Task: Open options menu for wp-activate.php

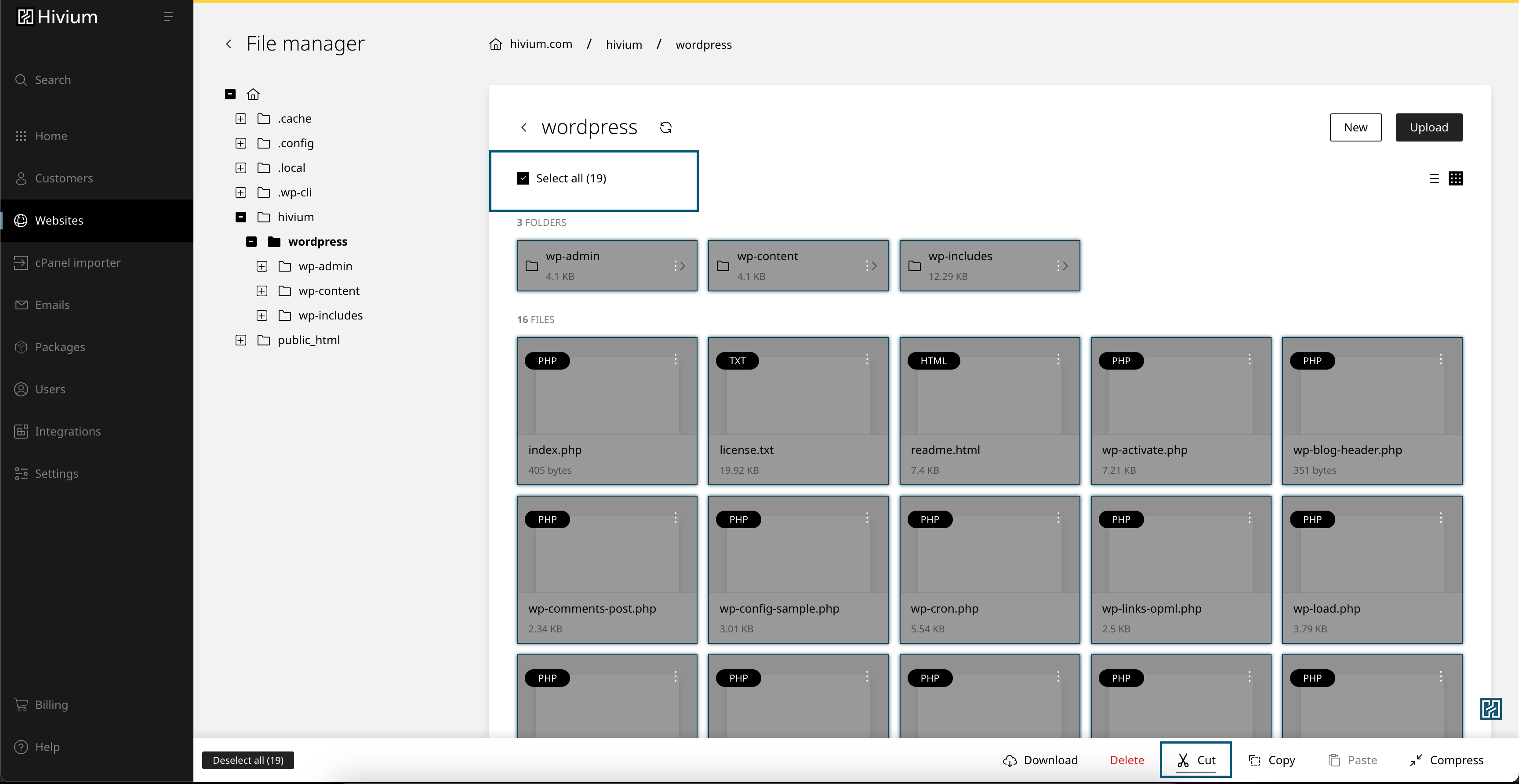Action: 1250,359
